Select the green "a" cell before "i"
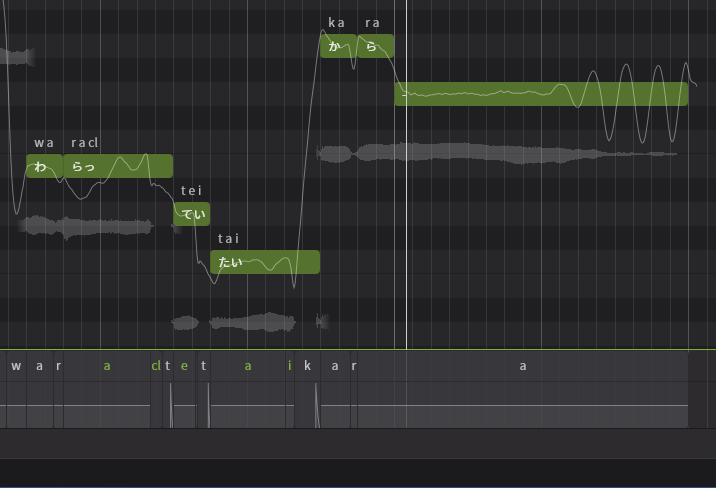 click(248, 366)
